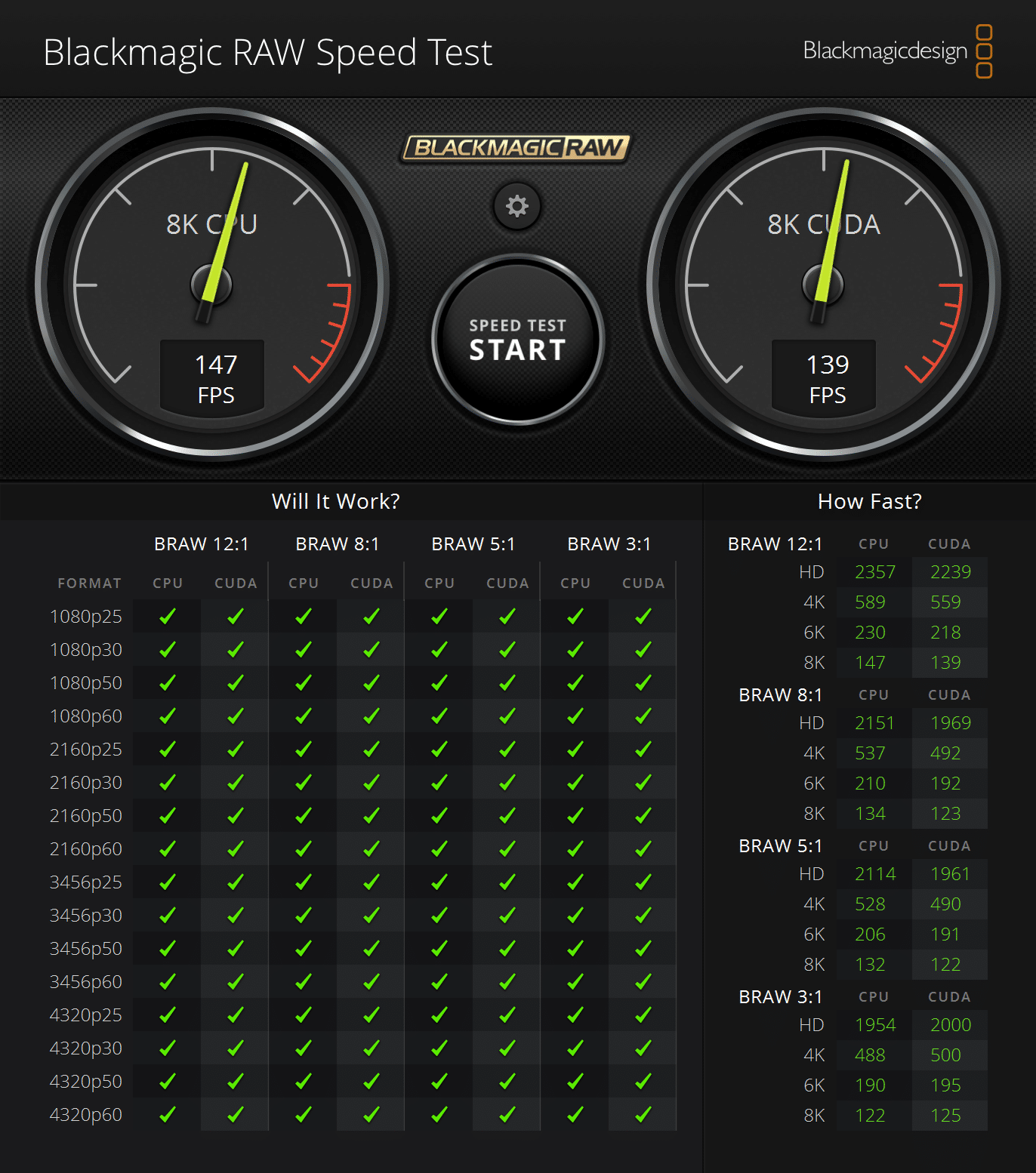This screenshot has height=1173, width=1036.
Task: Click the BRAW 5:1 HD CPU value 2114
Action: [874, 874]
